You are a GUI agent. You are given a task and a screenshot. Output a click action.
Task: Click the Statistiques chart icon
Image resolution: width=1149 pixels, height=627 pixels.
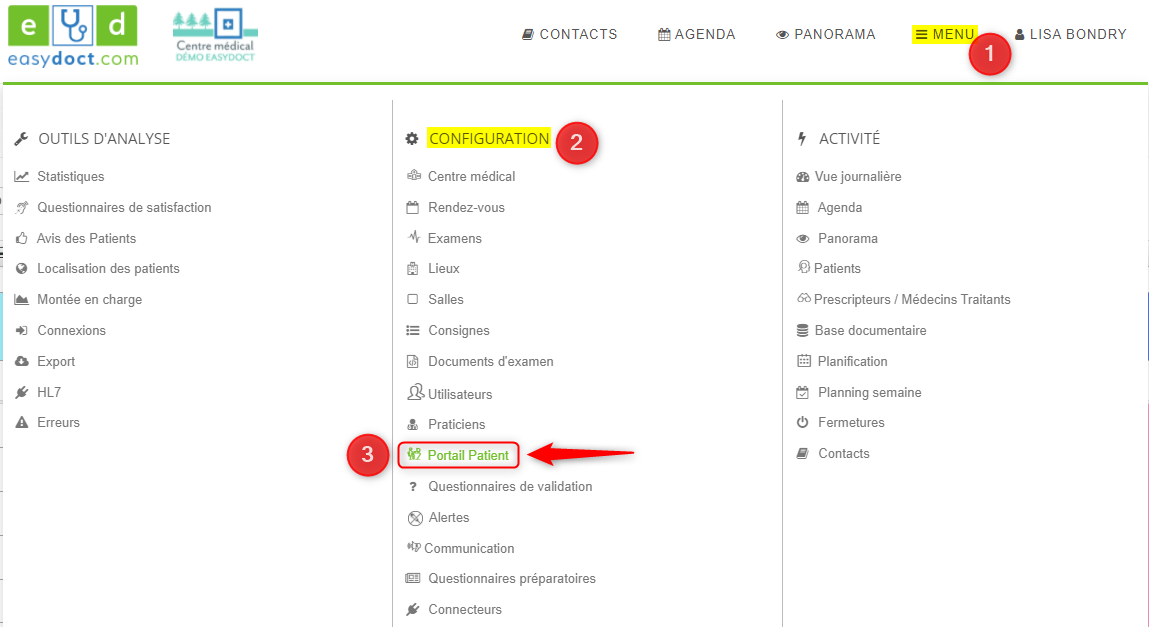(22, 177)
